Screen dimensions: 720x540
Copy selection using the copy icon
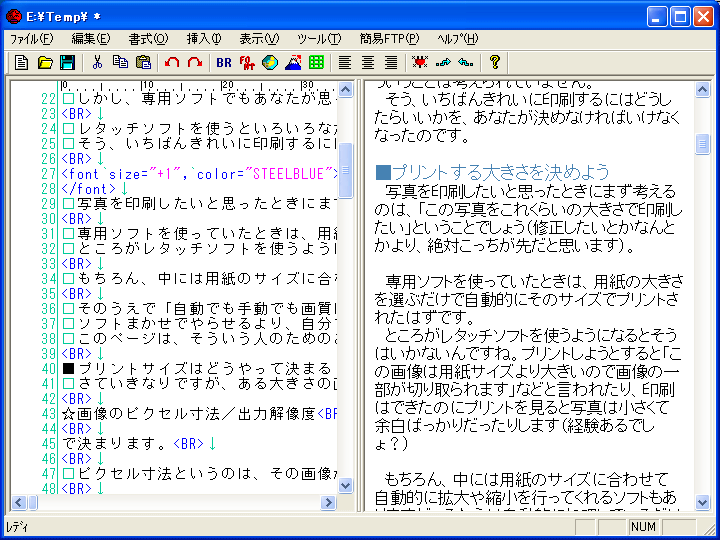coord(120,62)
